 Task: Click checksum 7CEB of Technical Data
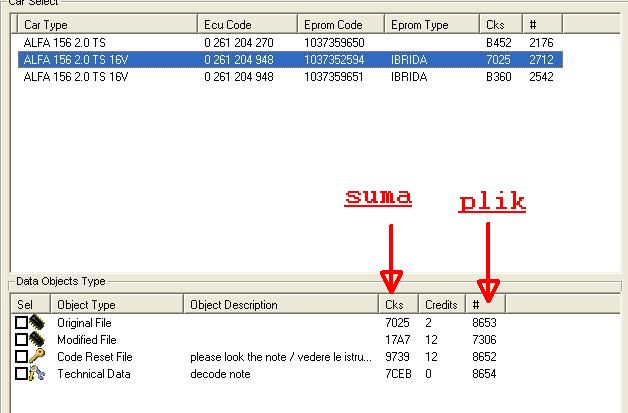(398, 374)
